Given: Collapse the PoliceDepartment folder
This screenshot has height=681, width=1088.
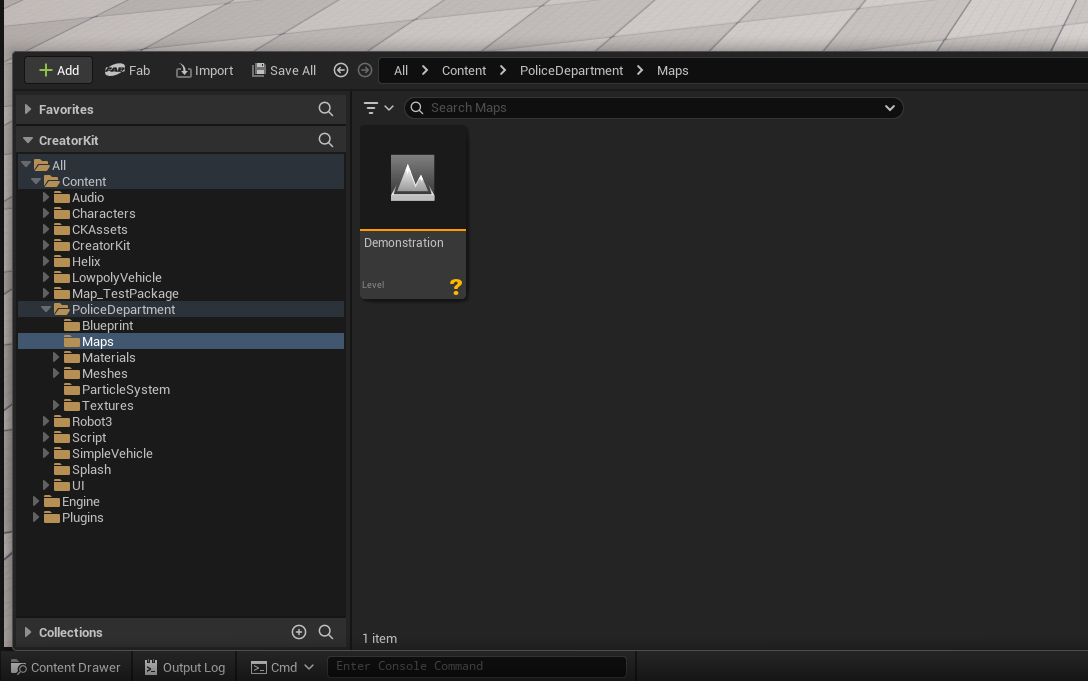Looking at the screenshot, I should (x=46, y=310).
